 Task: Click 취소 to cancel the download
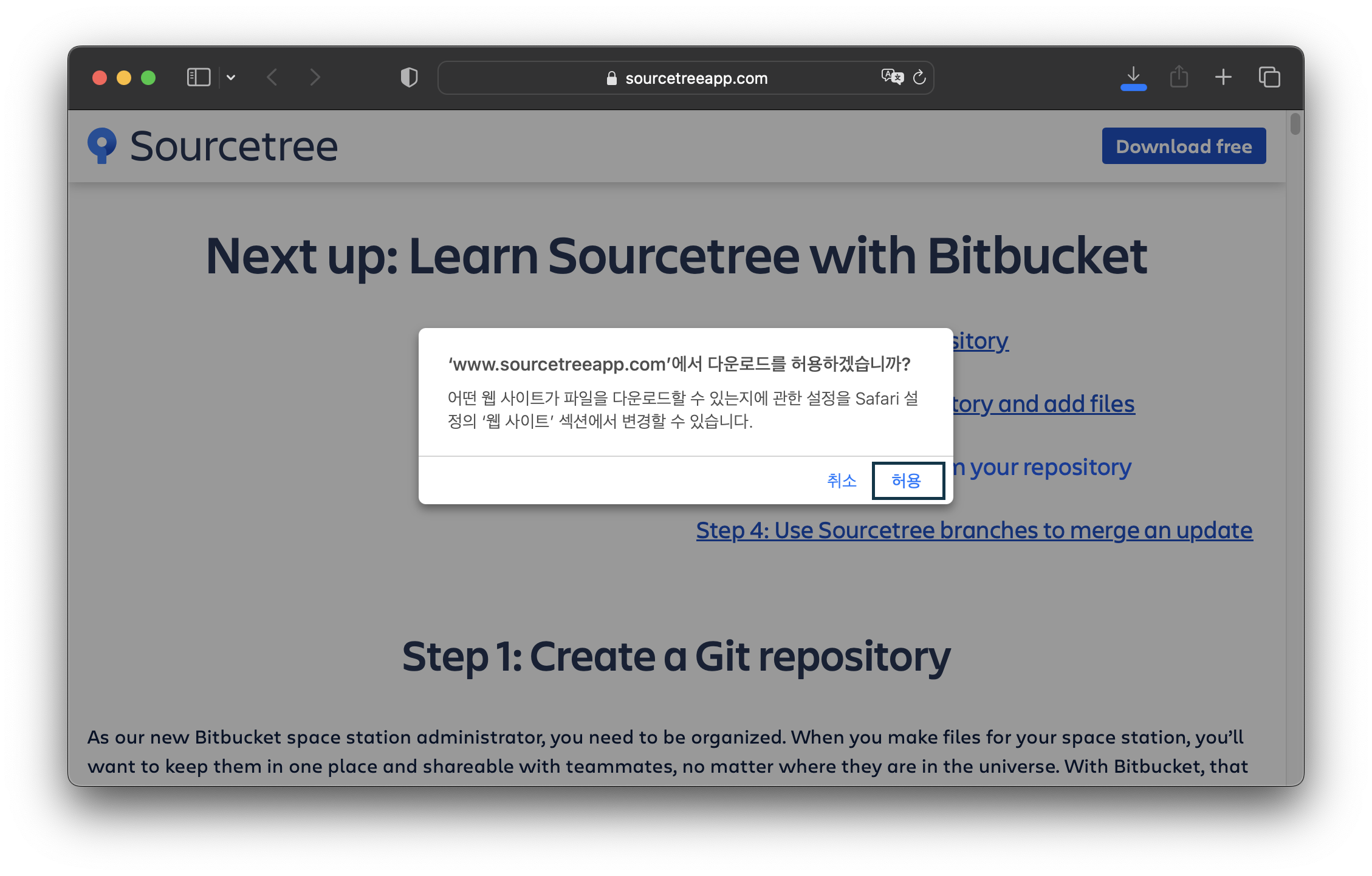click(842, 481)
